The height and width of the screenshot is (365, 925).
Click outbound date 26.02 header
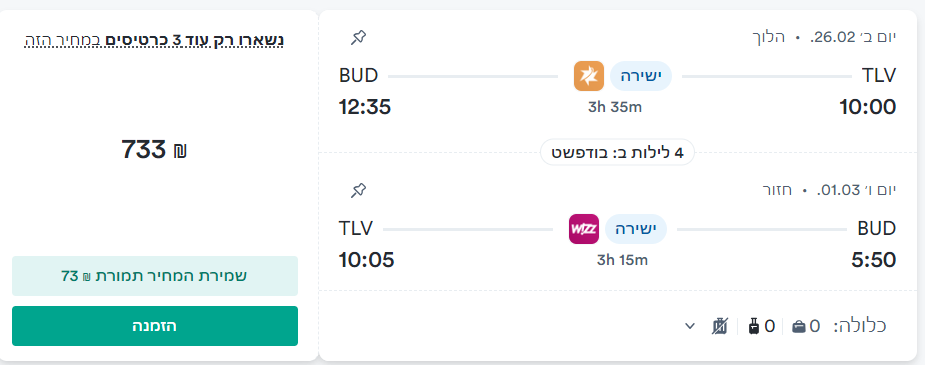point(853,37)
